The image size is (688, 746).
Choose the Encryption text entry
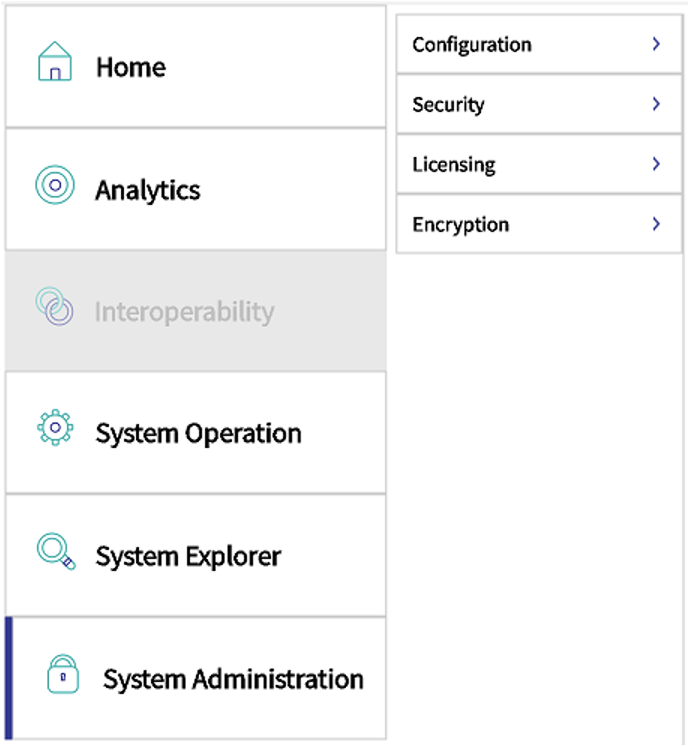point(460,225)
